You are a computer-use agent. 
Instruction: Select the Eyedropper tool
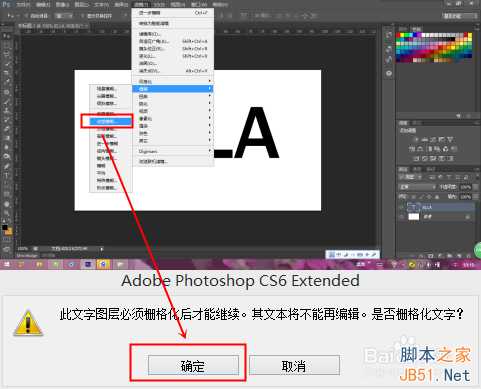pos(6,81)
